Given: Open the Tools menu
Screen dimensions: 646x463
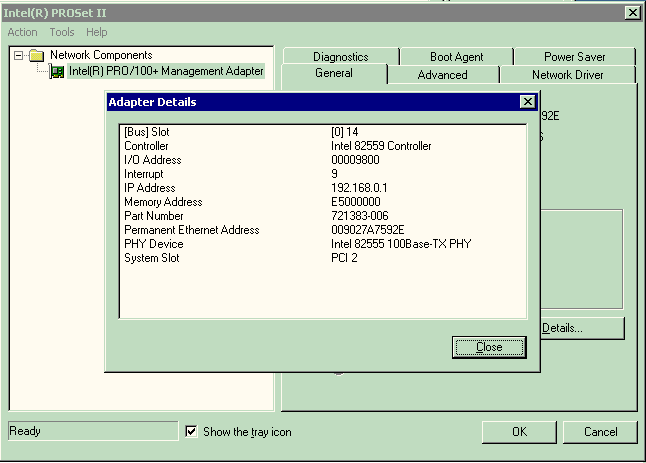Looking at the screenshot, I should pos(62,32).
